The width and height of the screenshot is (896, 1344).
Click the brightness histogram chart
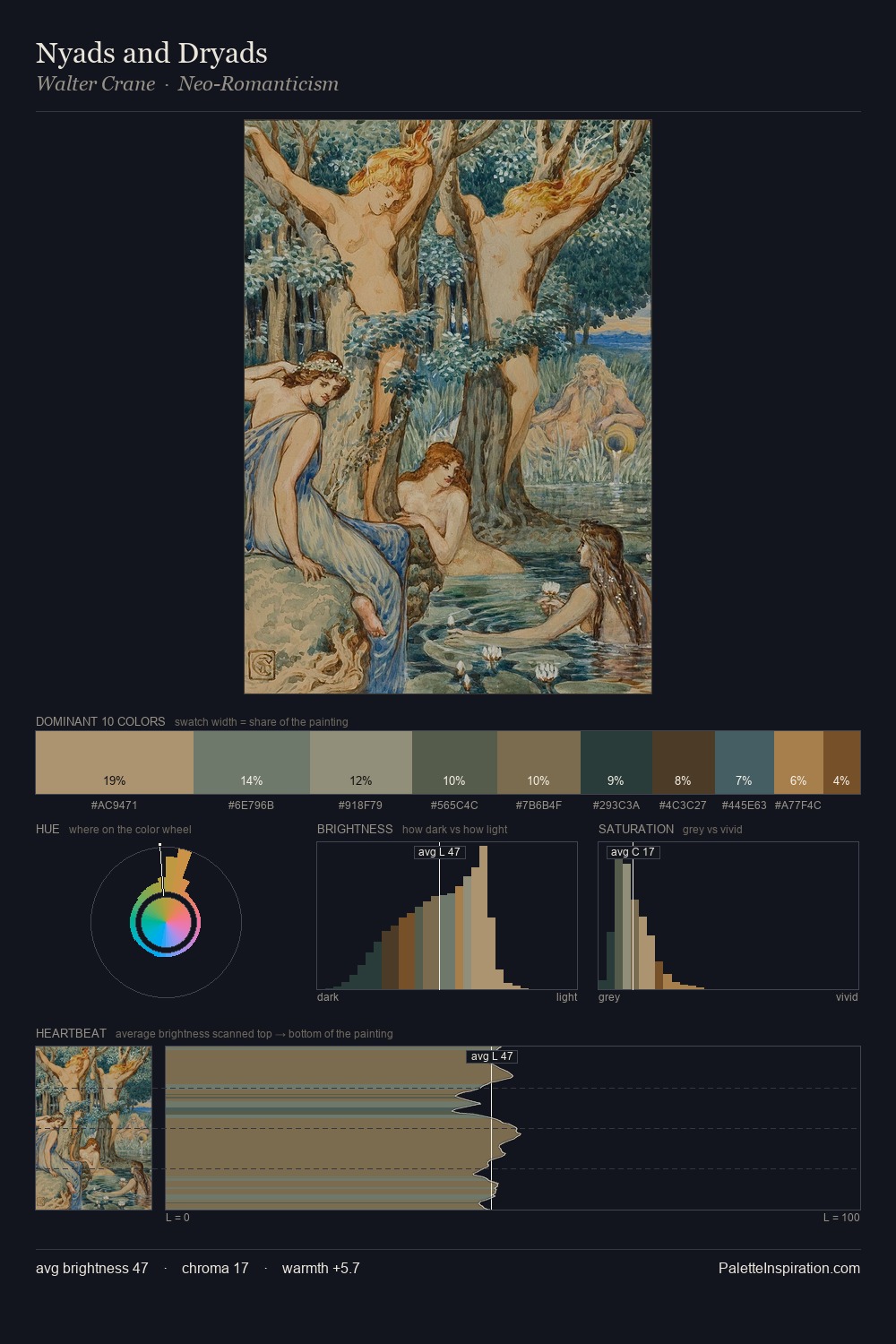[x=447, y=916]
